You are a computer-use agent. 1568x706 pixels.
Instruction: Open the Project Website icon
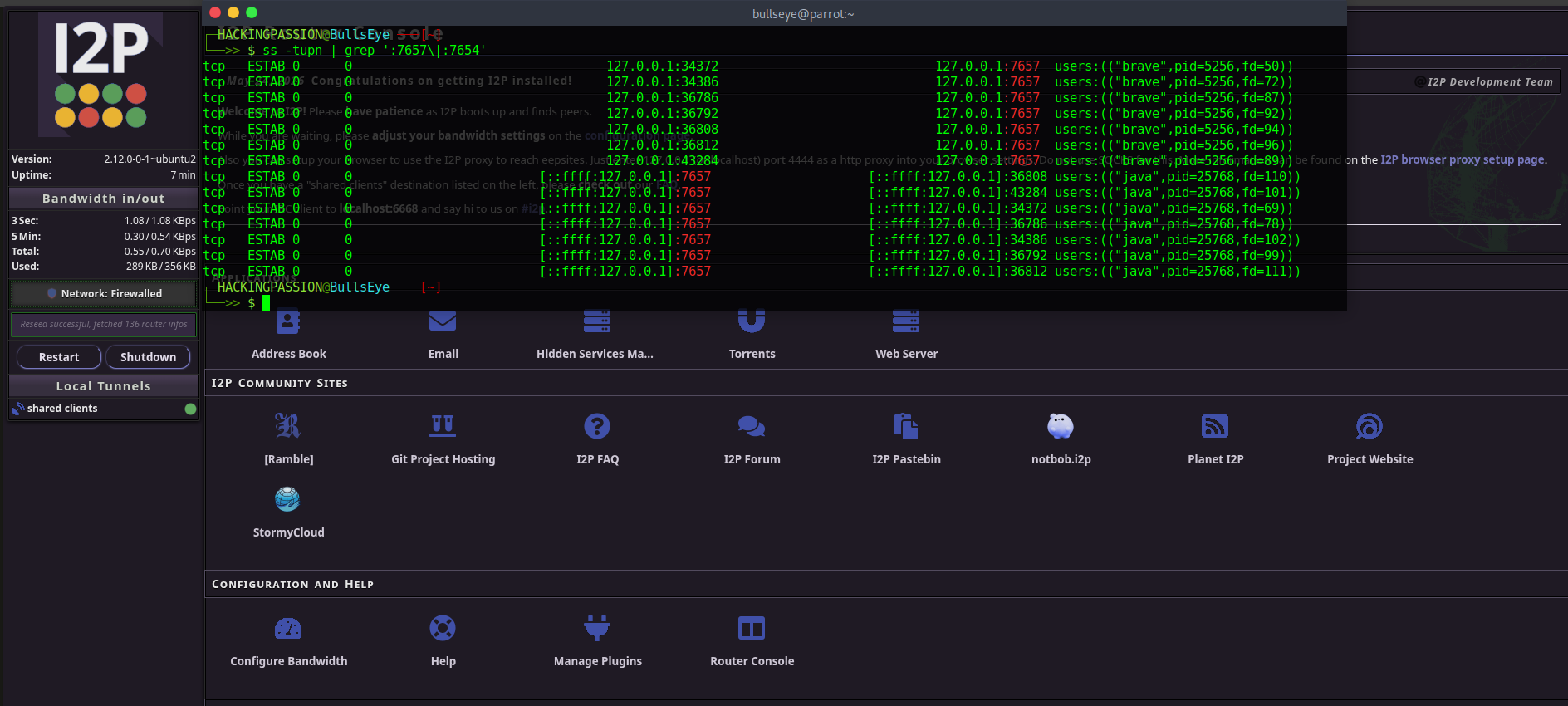(x=1370, y=426)
